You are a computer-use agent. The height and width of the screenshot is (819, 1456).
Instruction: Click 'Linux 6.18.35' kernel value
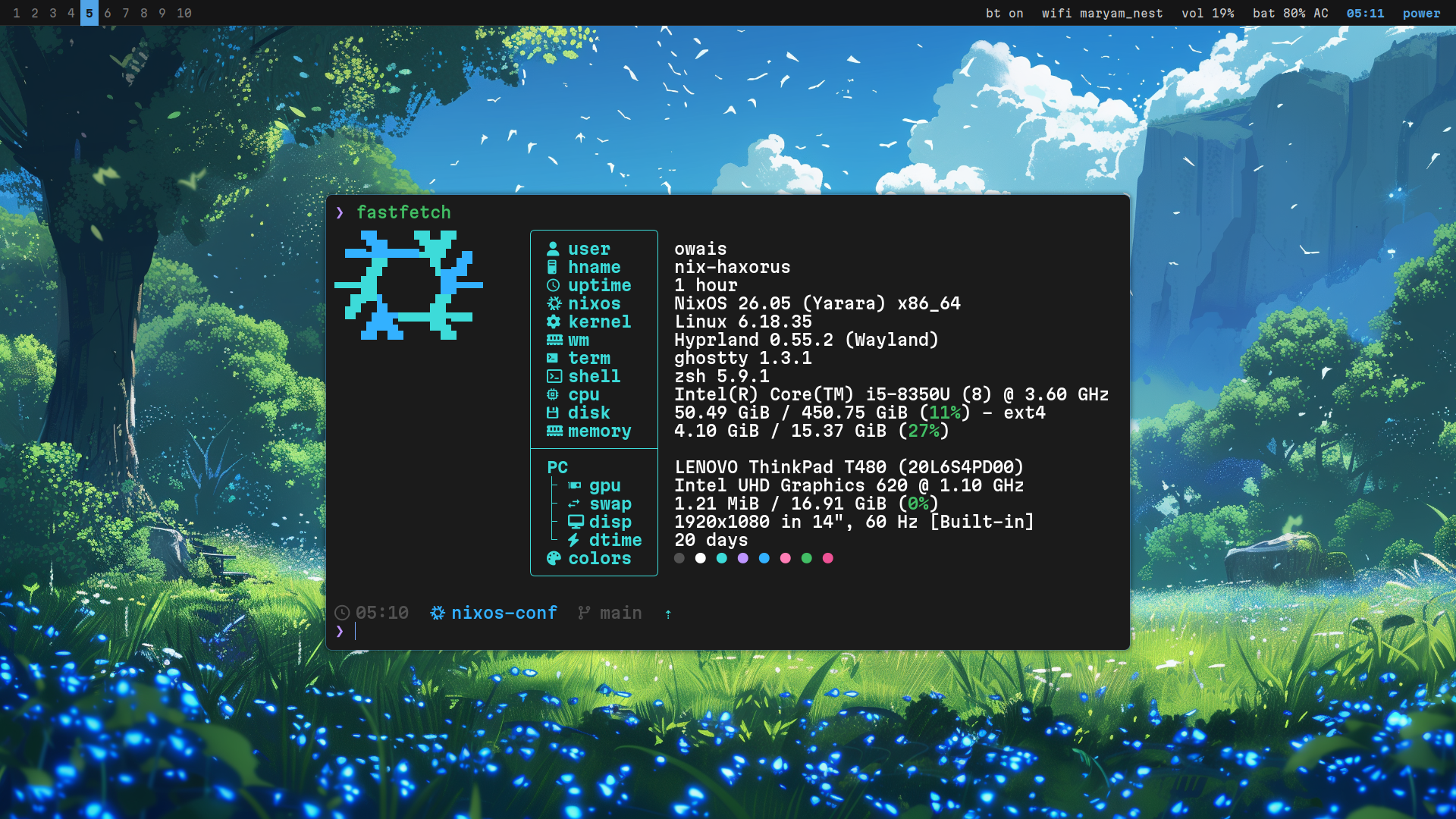[x=743, y=322]
